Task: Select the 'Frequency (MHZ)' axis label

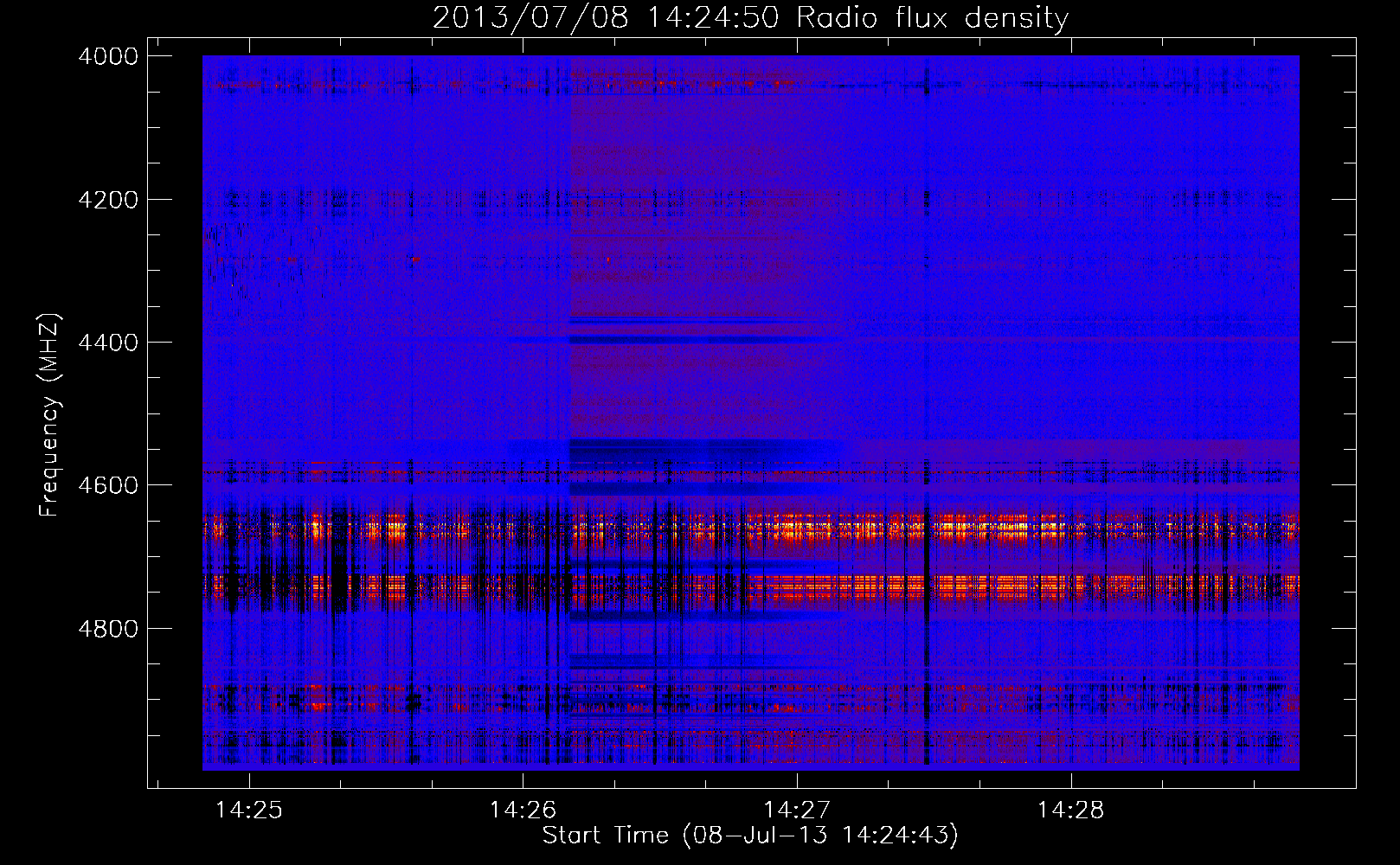Action: [x=49, y=415]
